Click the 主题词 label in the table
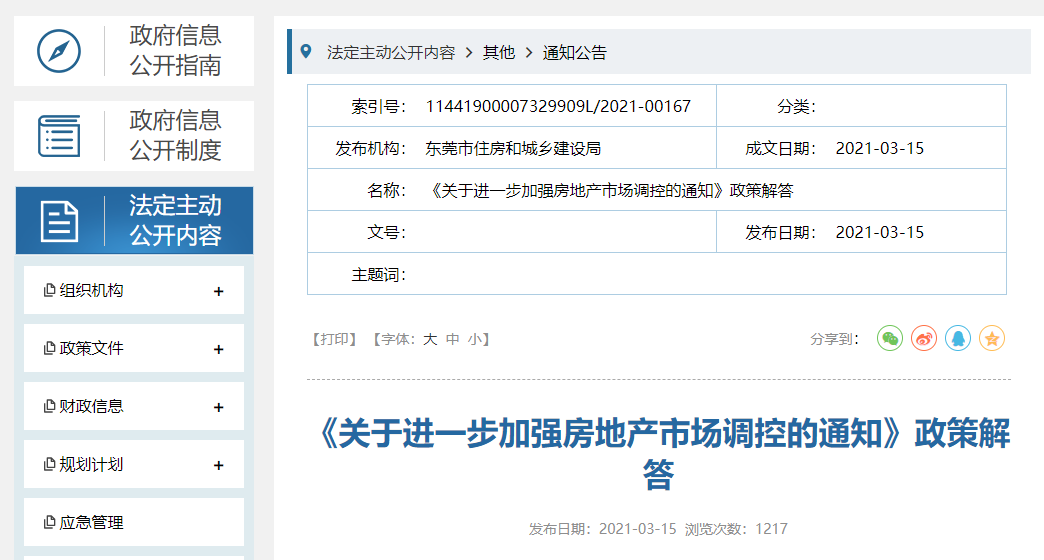The height and width of the screenshot is (560, 1044). pyautogui.click(x=378, y=274)
